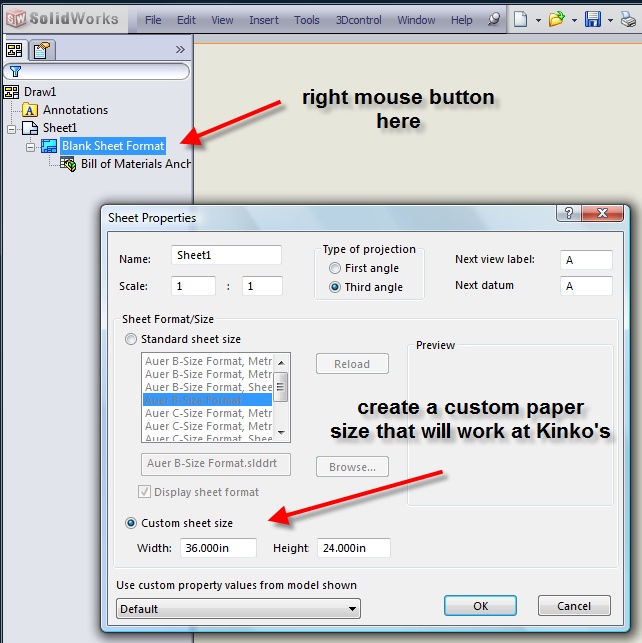
Task: Select Annotations in the tree
Action: pyautogui.click(x=75, y=110)
